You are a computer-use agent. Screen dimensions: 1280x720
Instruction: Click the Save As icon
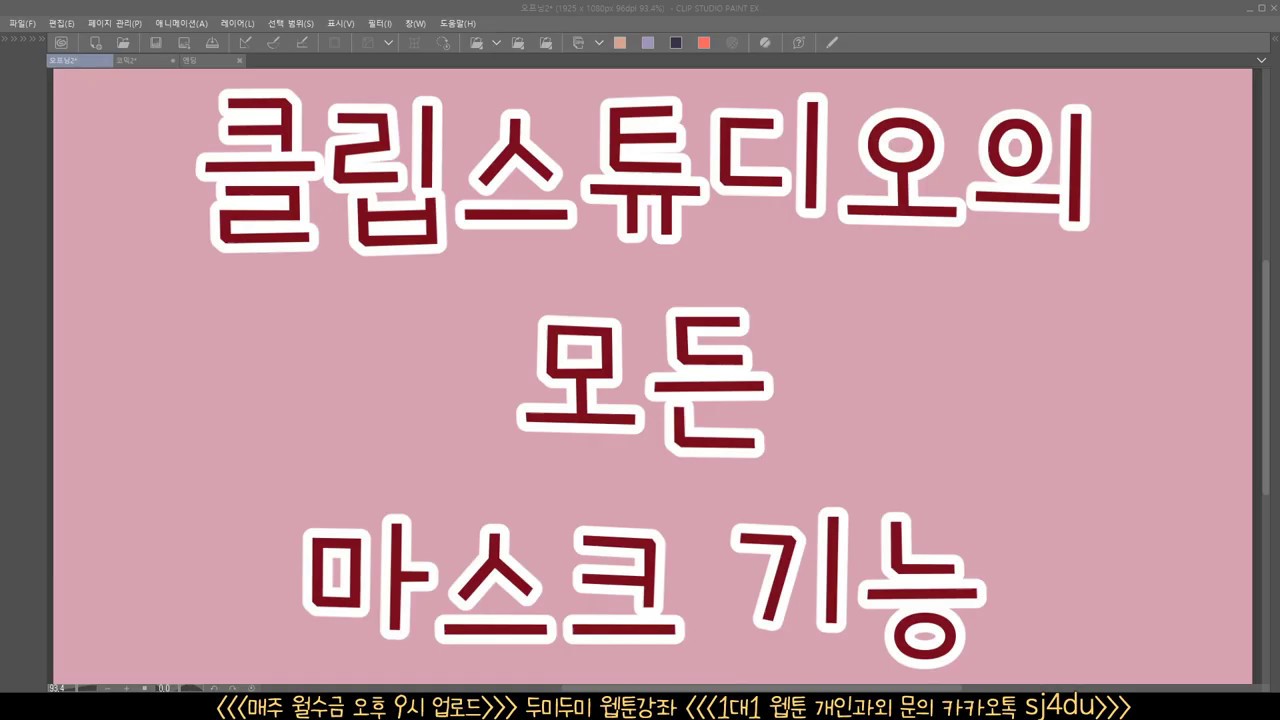pos(184,43)
